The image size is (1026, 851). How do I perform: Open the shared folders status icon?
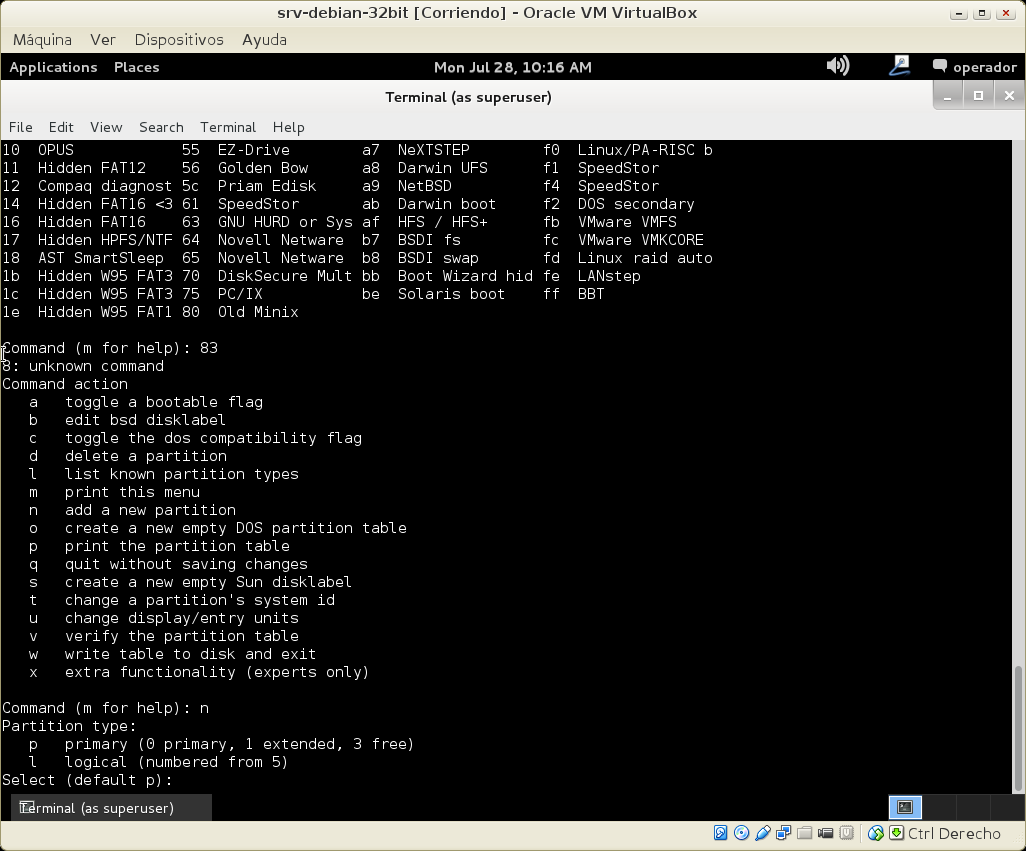pyautogui.click(x=805, y=833)
